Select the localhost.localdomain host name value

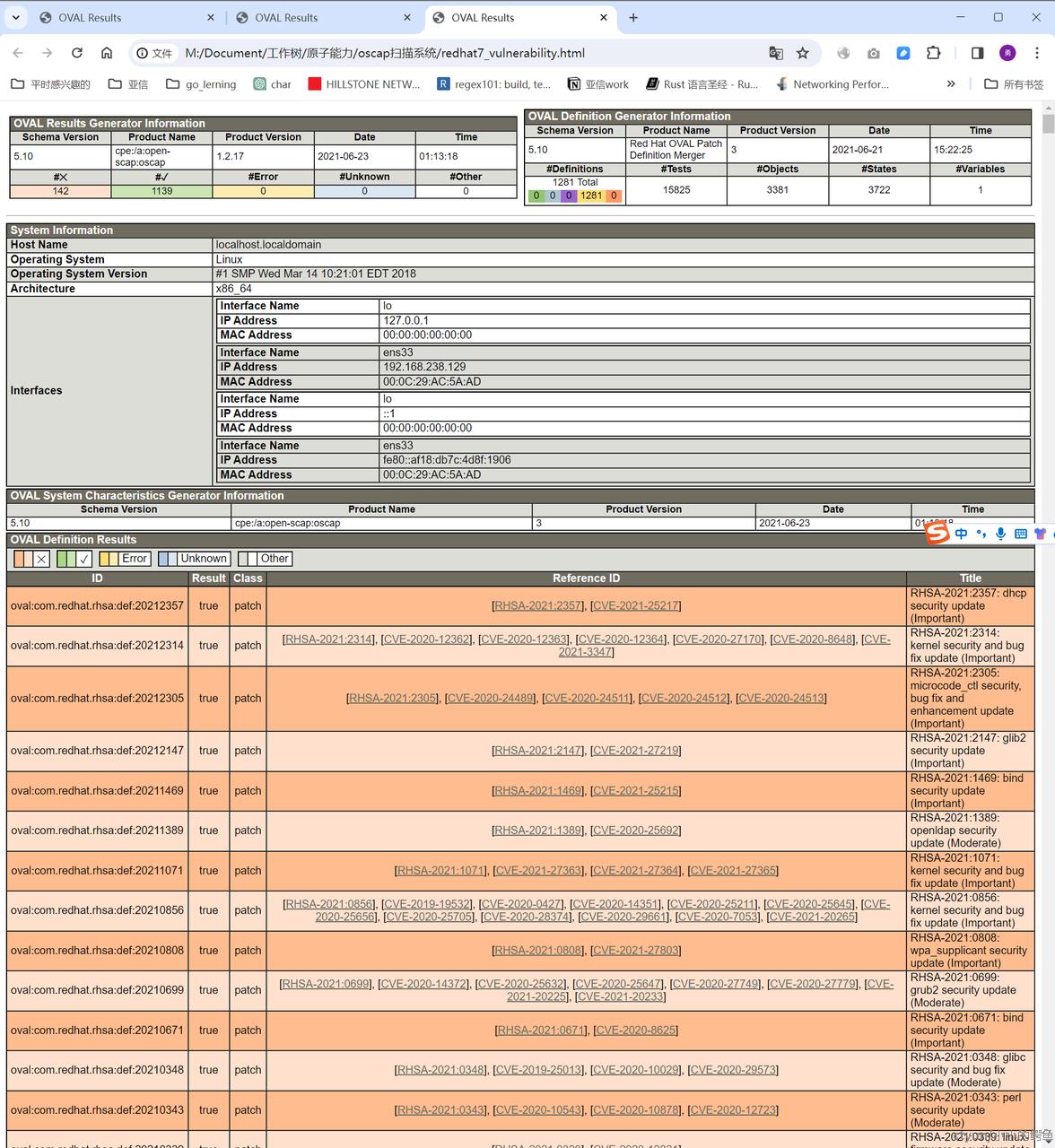[x=268, y=245]
